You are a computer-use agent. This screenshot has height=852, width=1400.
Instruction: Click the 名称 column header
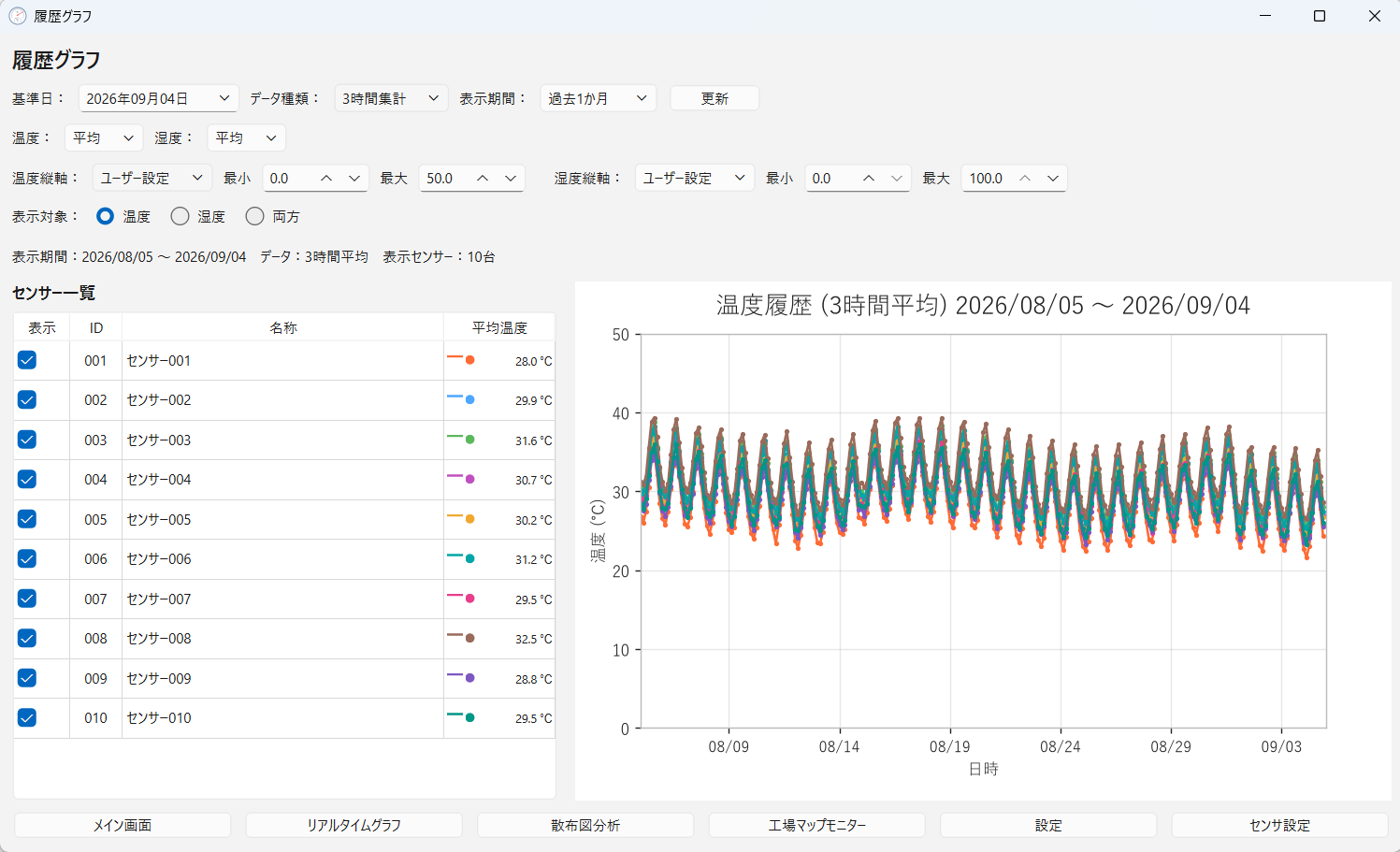[283, 327]
